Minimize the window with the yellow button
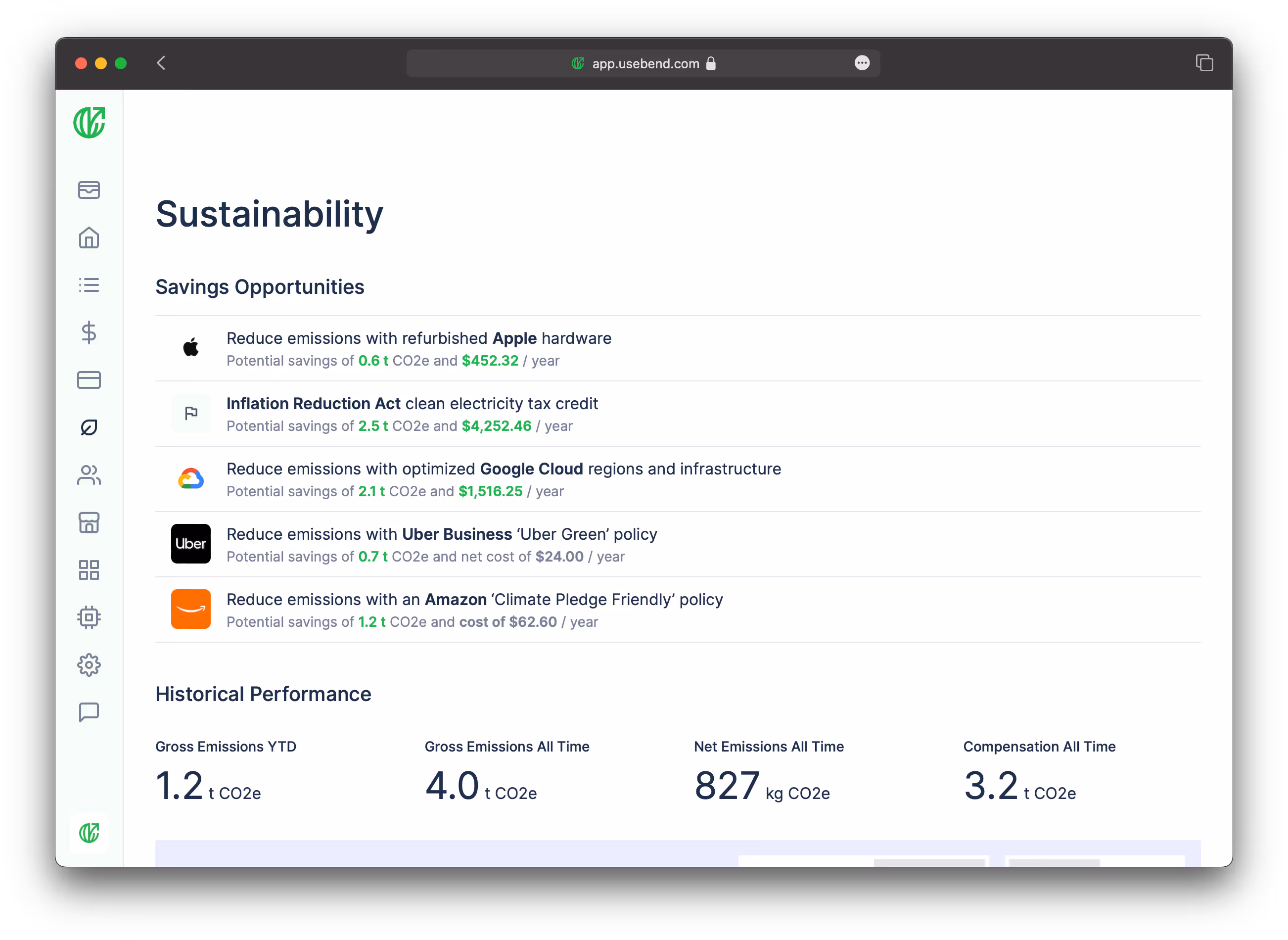1288x940 pixels. [101, 63]
